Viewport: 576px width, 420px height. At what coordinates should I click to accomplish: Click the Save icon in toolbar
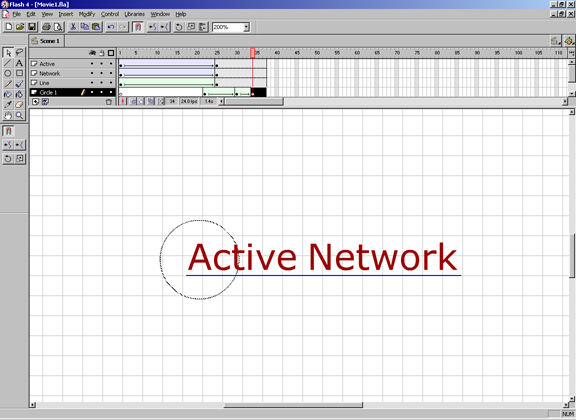tap(32, 27)
